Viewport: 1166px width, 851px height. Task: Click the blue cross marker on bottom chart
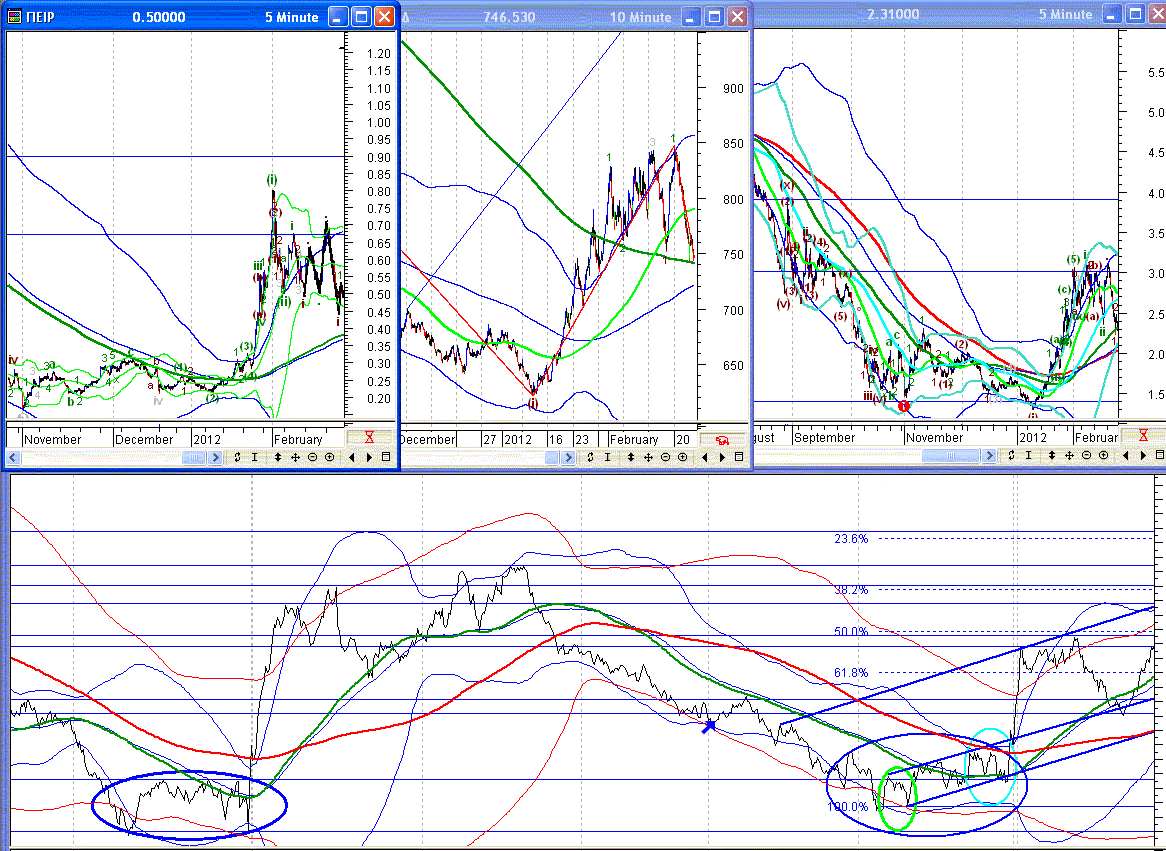pyautogui.click(x=709, y=726)
